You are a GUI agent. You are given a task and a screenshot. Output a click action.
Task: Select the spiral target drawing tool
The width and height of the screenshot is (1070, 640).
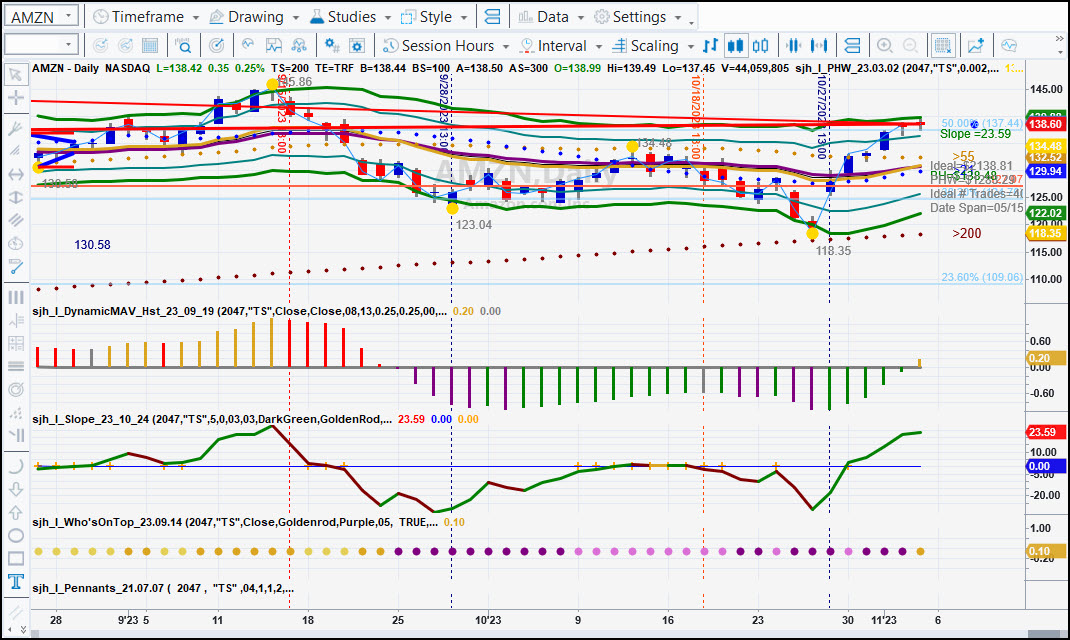[15, 390]
